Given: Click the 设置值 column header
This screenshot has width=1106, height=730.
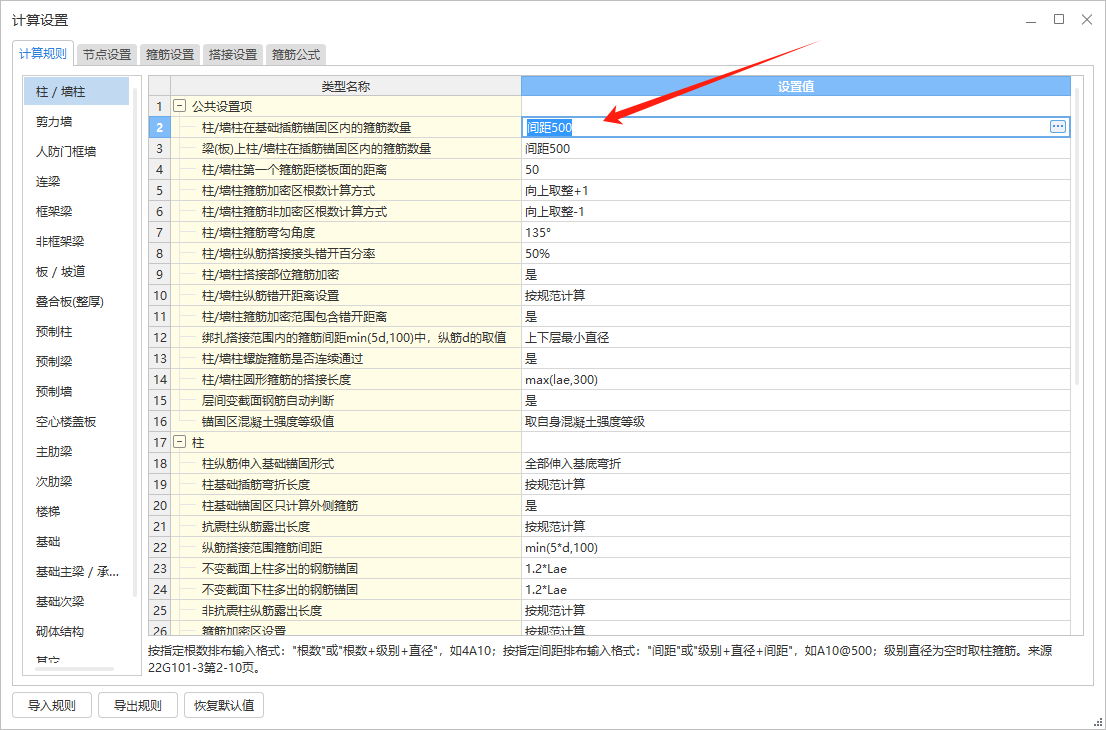Looking at the screenshot, I should (x=796, y=86).
